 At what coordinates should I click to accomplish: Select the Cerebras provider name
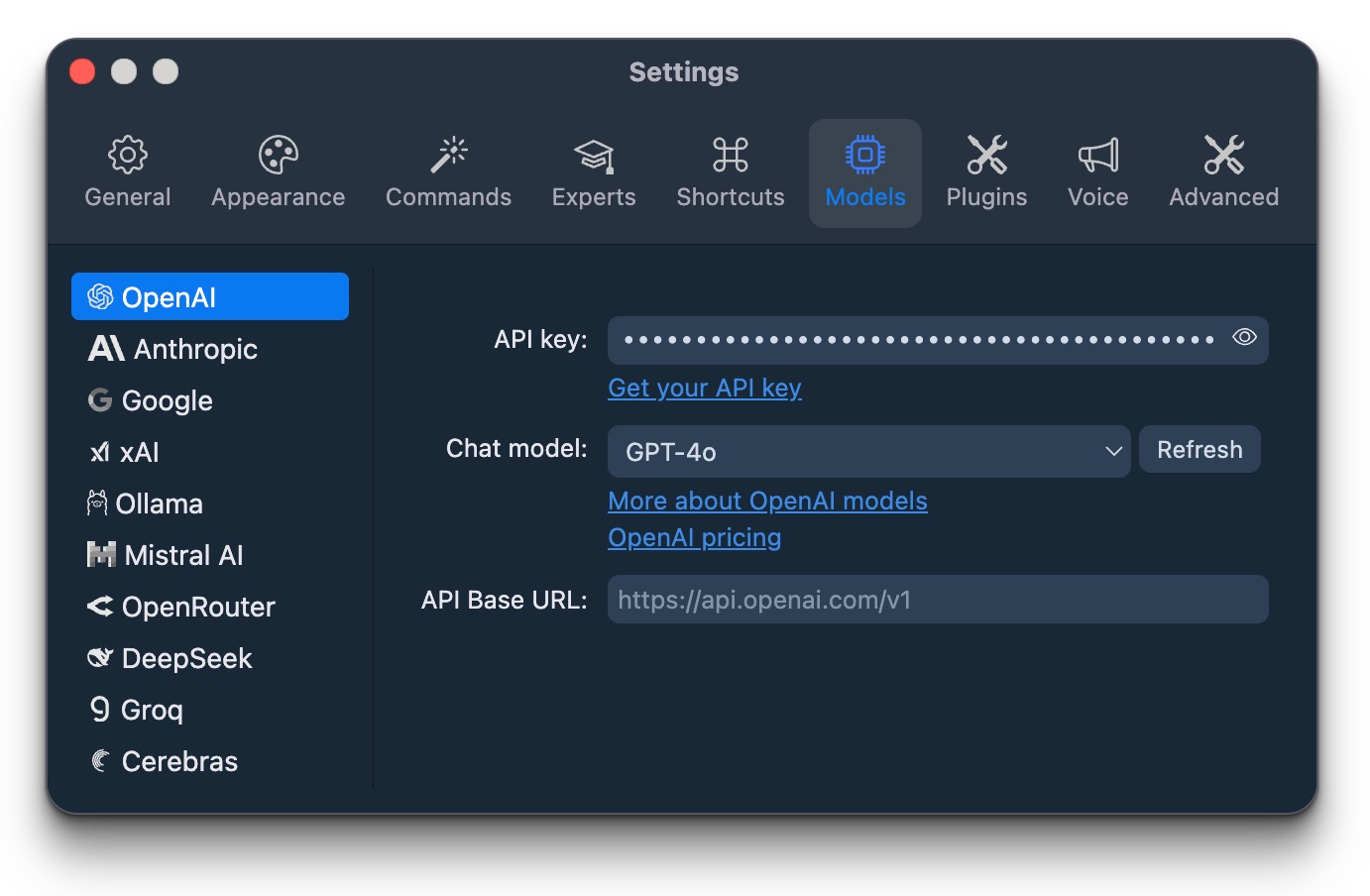pos(179,761)
